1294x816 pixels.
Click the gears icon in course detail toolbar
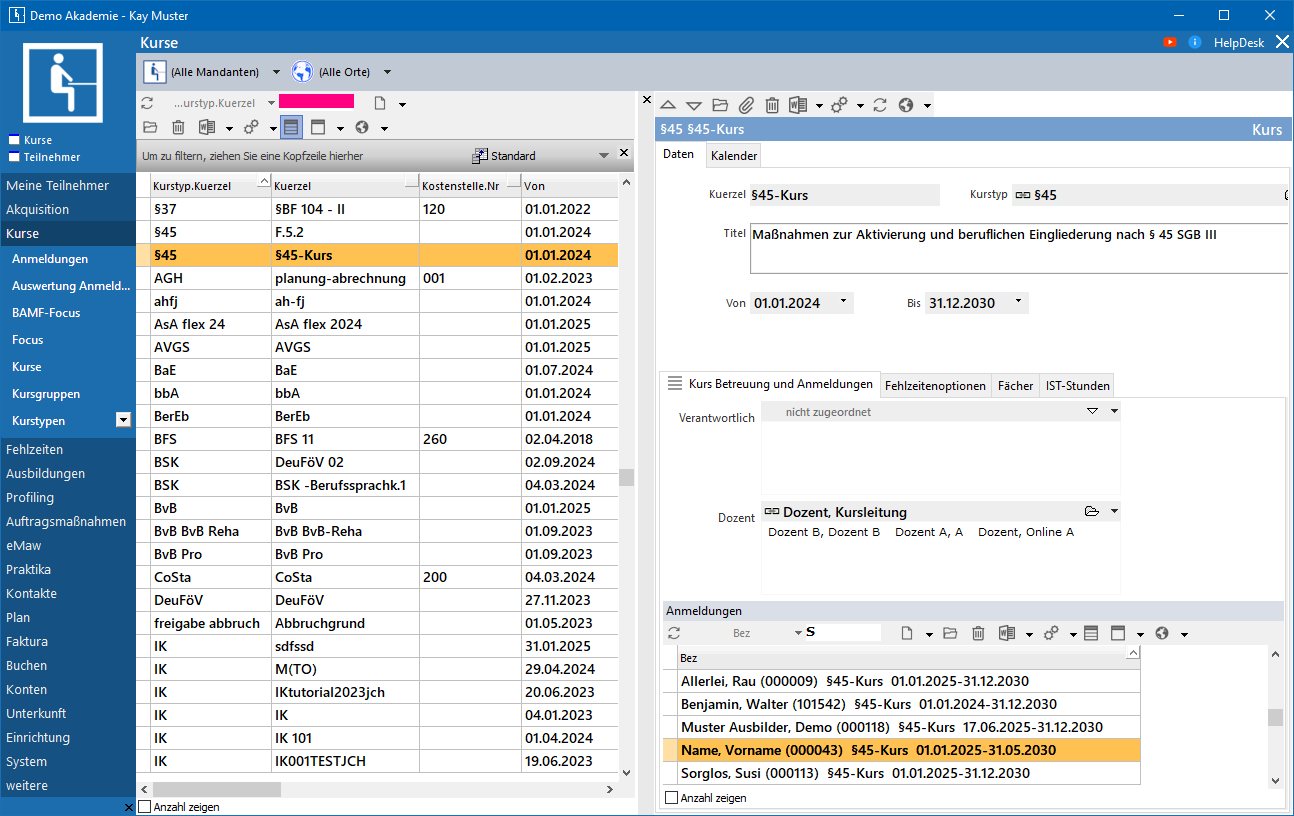[839, 105]
